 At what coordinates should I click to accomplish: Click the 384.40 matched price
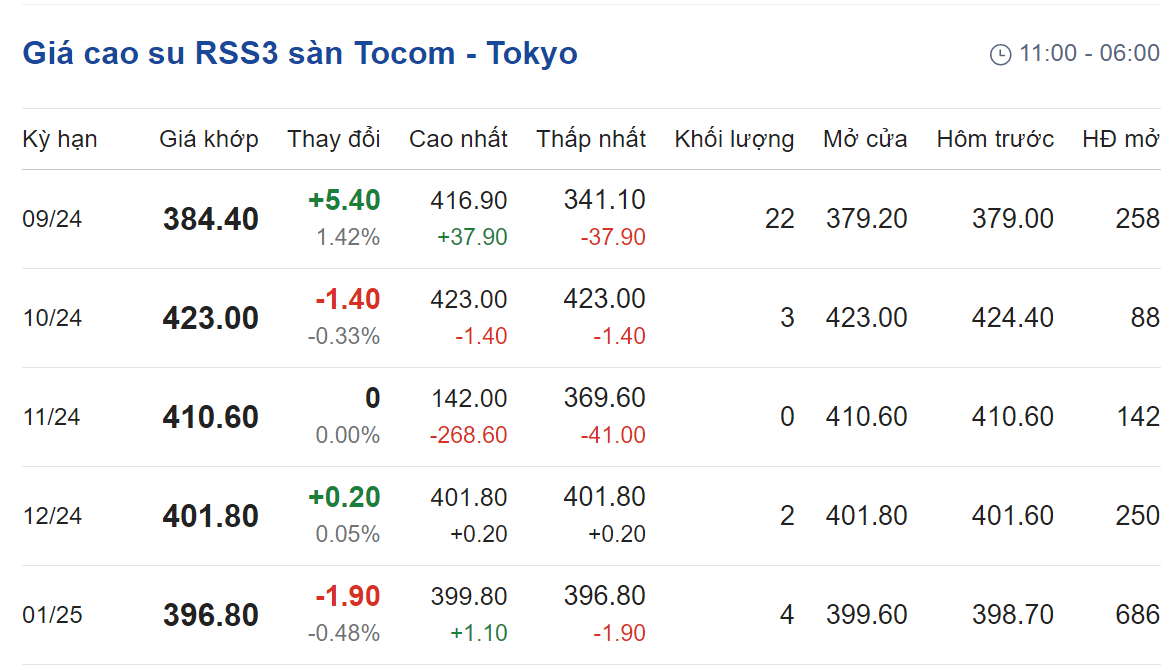[211, 219]
